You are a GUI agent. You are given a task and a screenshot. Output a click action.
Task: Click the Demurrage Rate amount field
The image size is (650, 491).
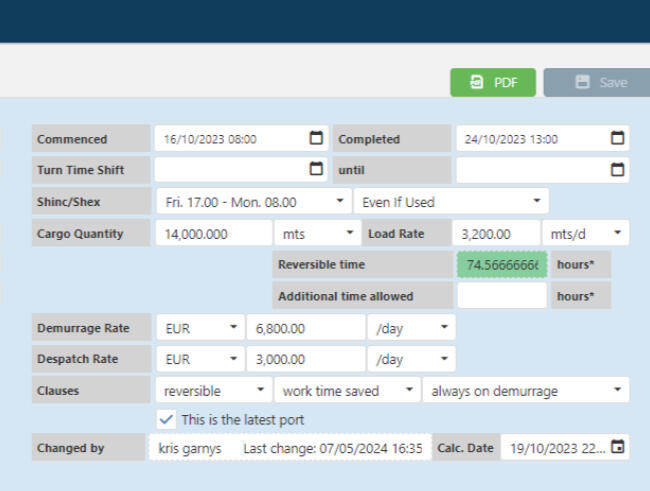pyautogui.click(x=306, y=327)
